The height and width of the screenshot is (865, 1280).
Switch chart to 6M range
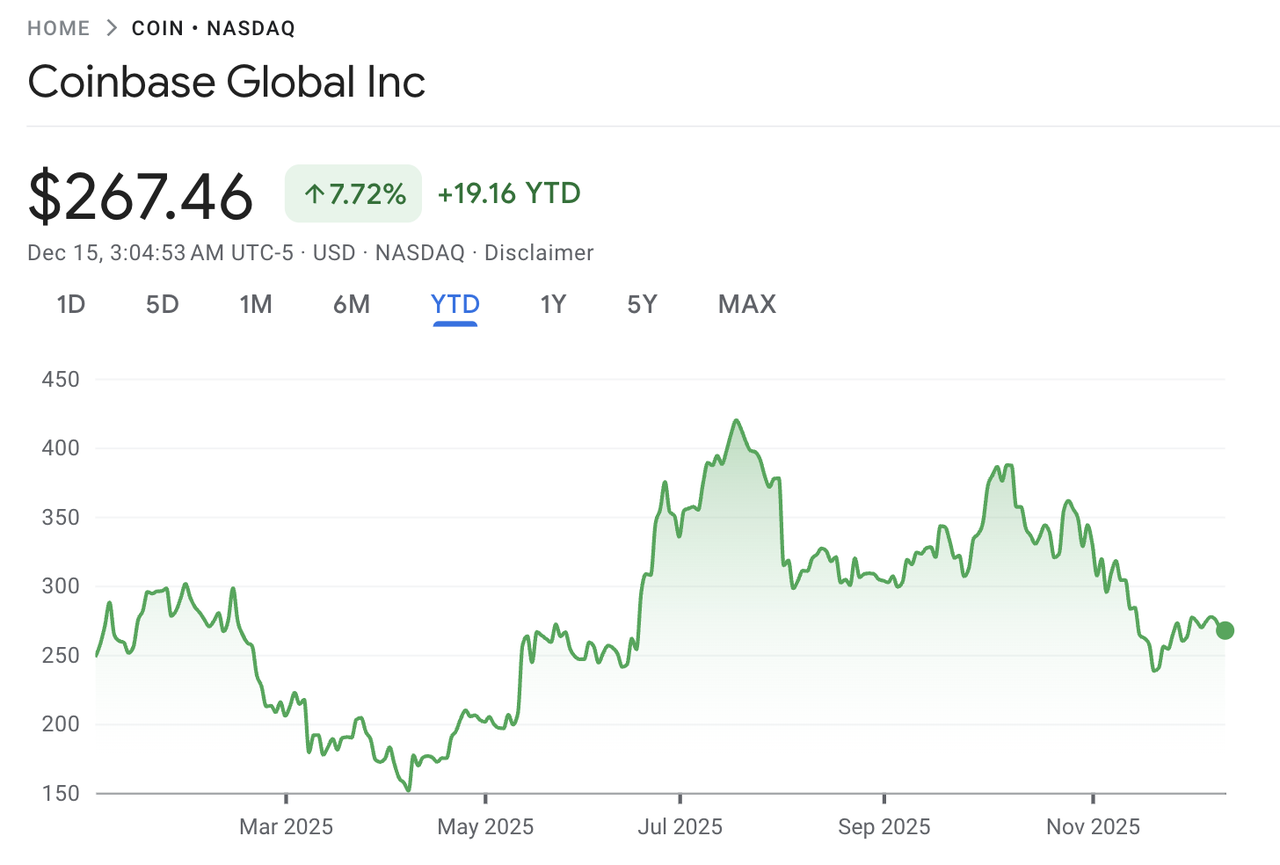pos(351,304)
